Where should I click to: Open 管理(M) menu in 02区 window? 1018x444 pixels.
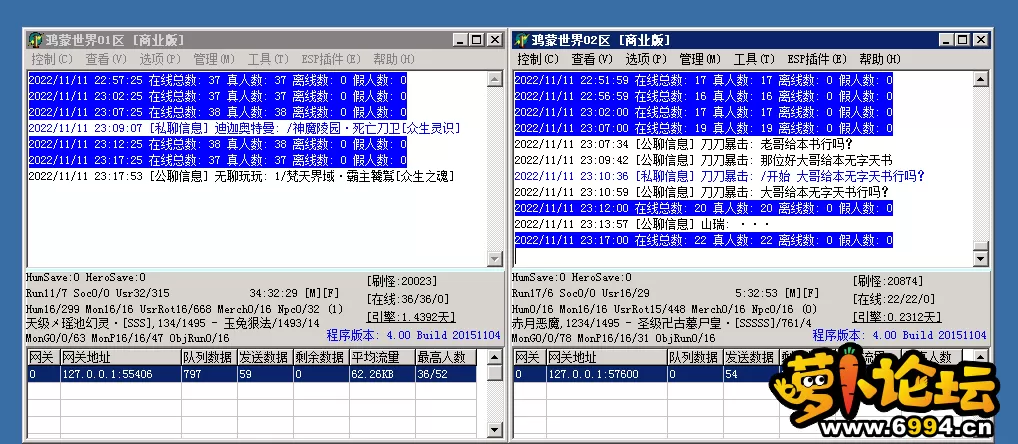(x=700, y=59)
